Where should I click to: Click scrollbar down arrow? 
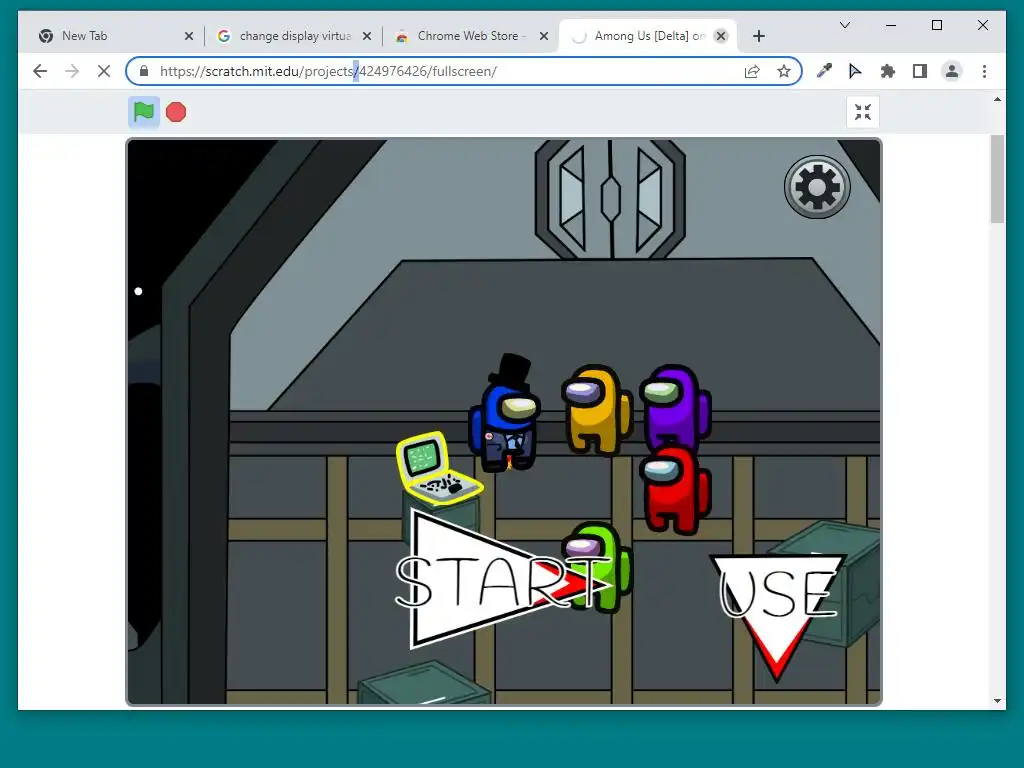(997, 701)
